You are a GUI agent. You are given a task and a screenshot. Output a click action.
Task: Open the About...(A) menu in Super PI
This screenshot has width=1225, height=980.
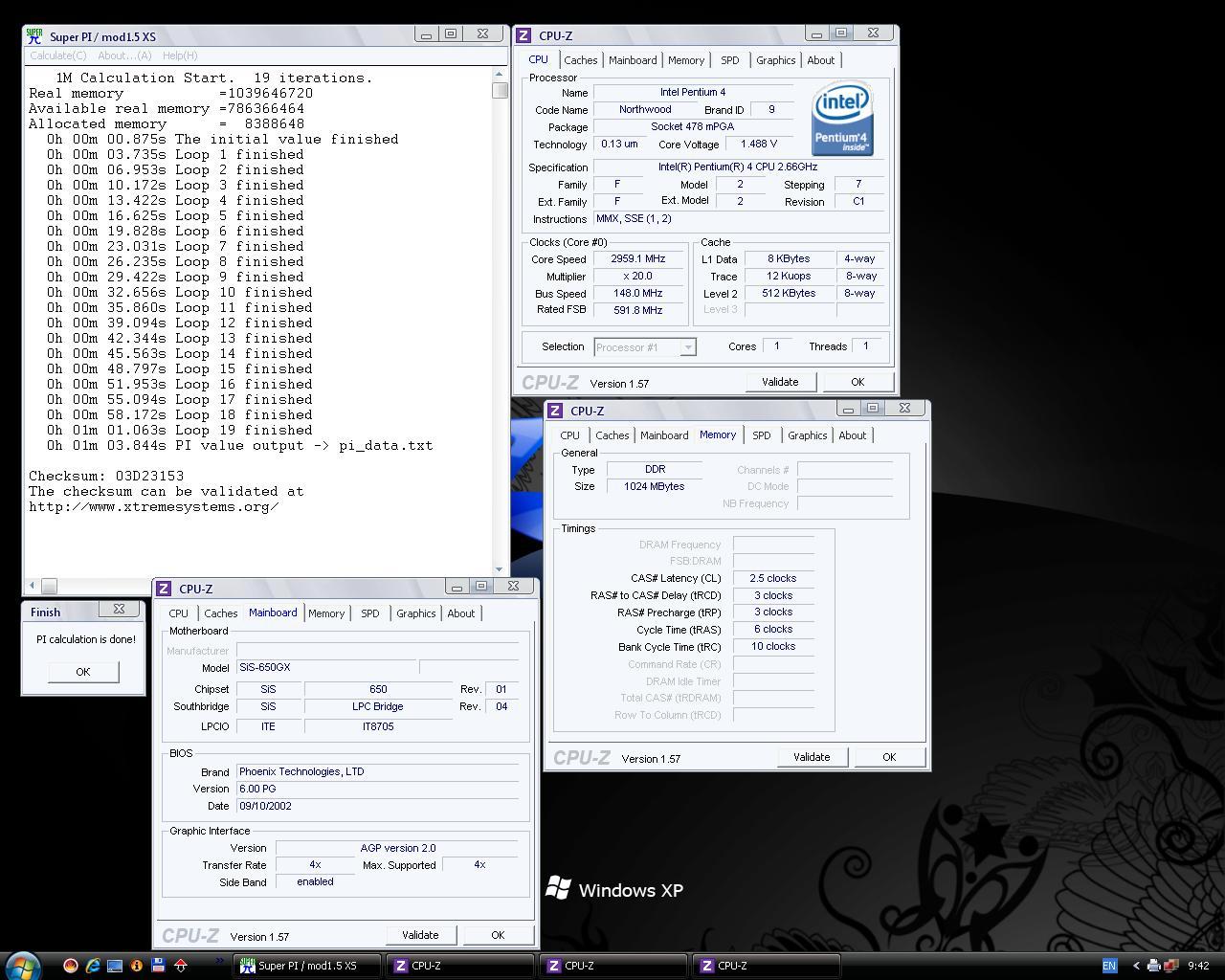coord(124,56)
